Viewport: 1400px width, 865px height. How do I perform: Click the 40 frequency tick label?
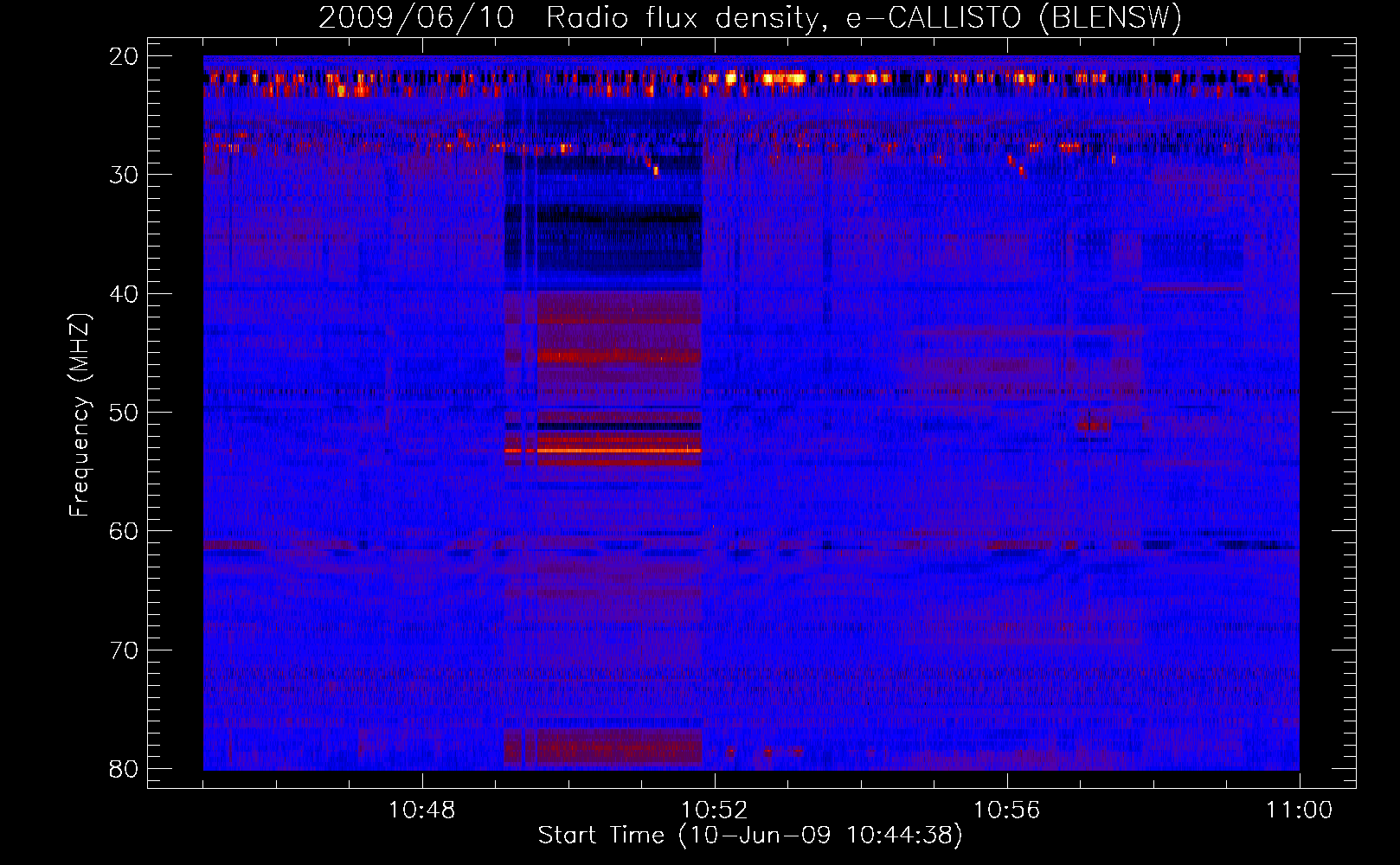(125, 294)
